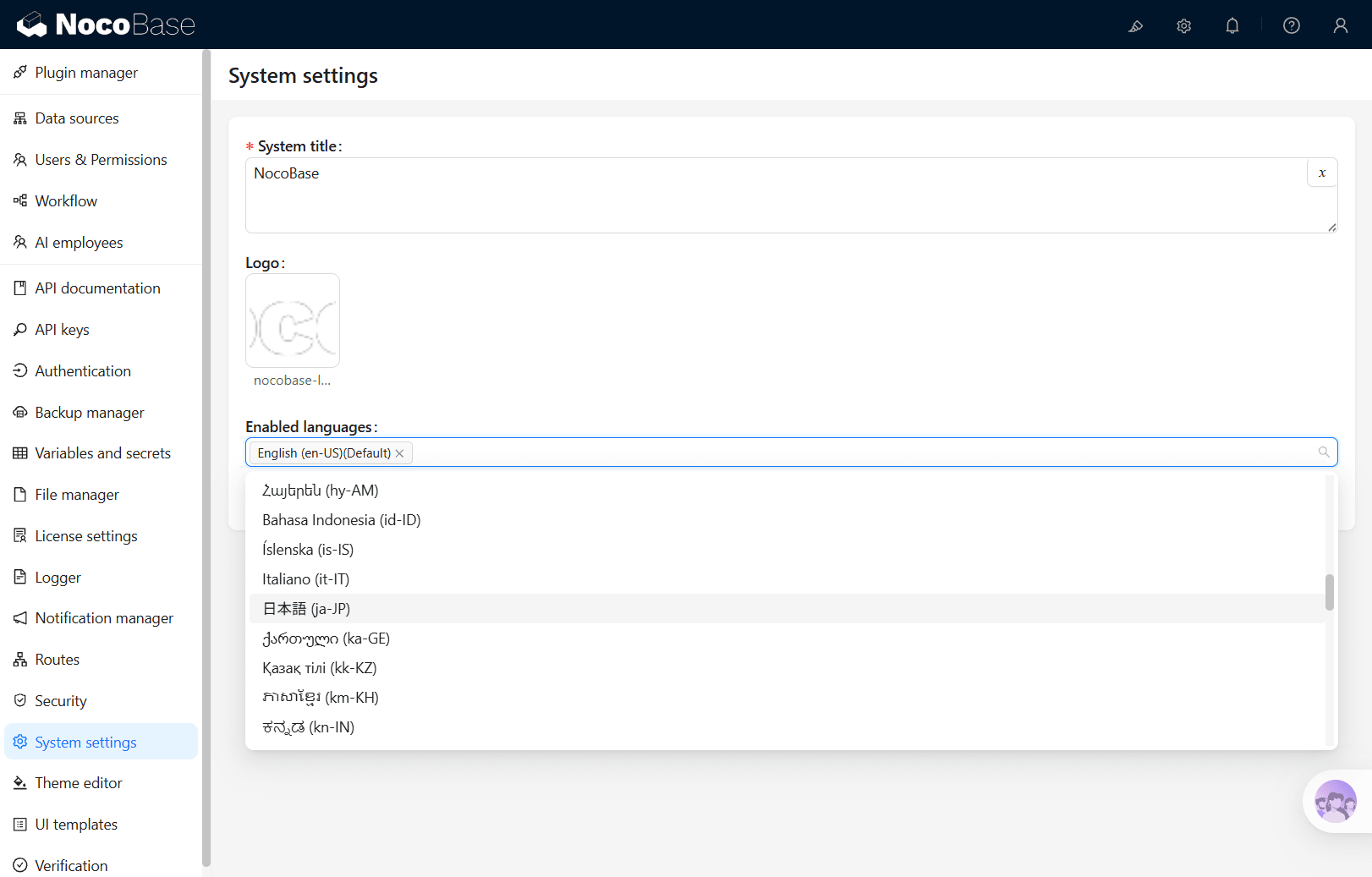Click the search icon in languages field
Viewport: 1372px width, 877px height.
click(1324, 452)
